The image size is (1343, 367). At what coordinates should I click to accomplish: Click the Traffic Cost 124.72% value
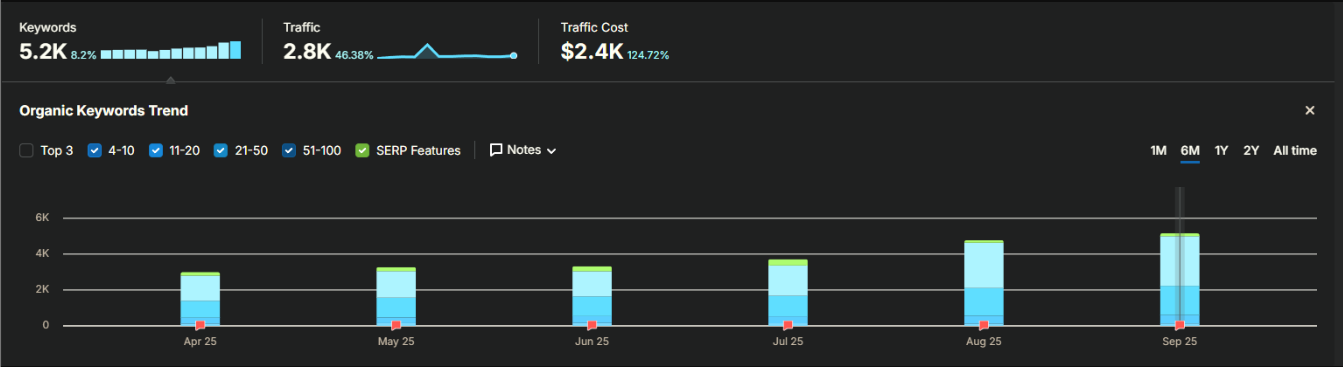[648, 55]
